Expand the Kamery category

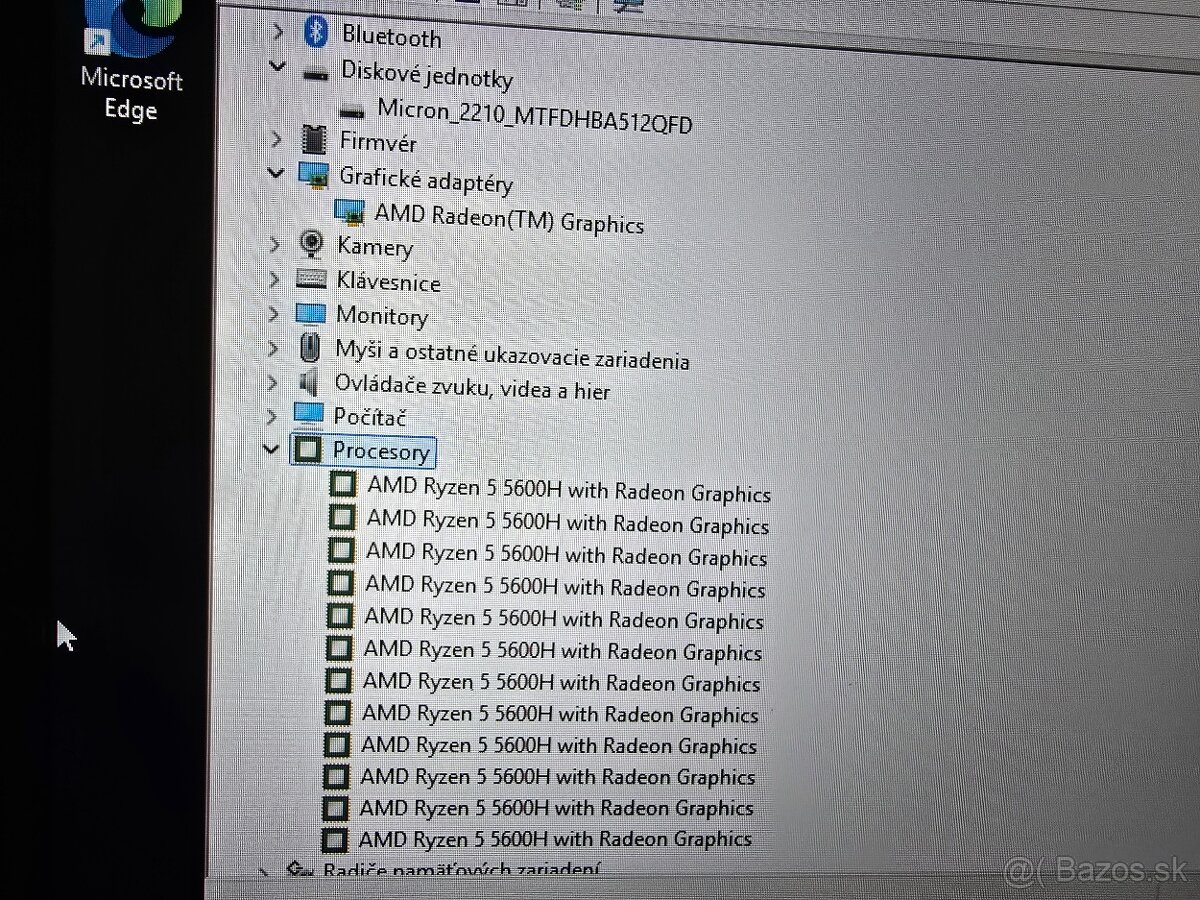click(x=273, y=242)
